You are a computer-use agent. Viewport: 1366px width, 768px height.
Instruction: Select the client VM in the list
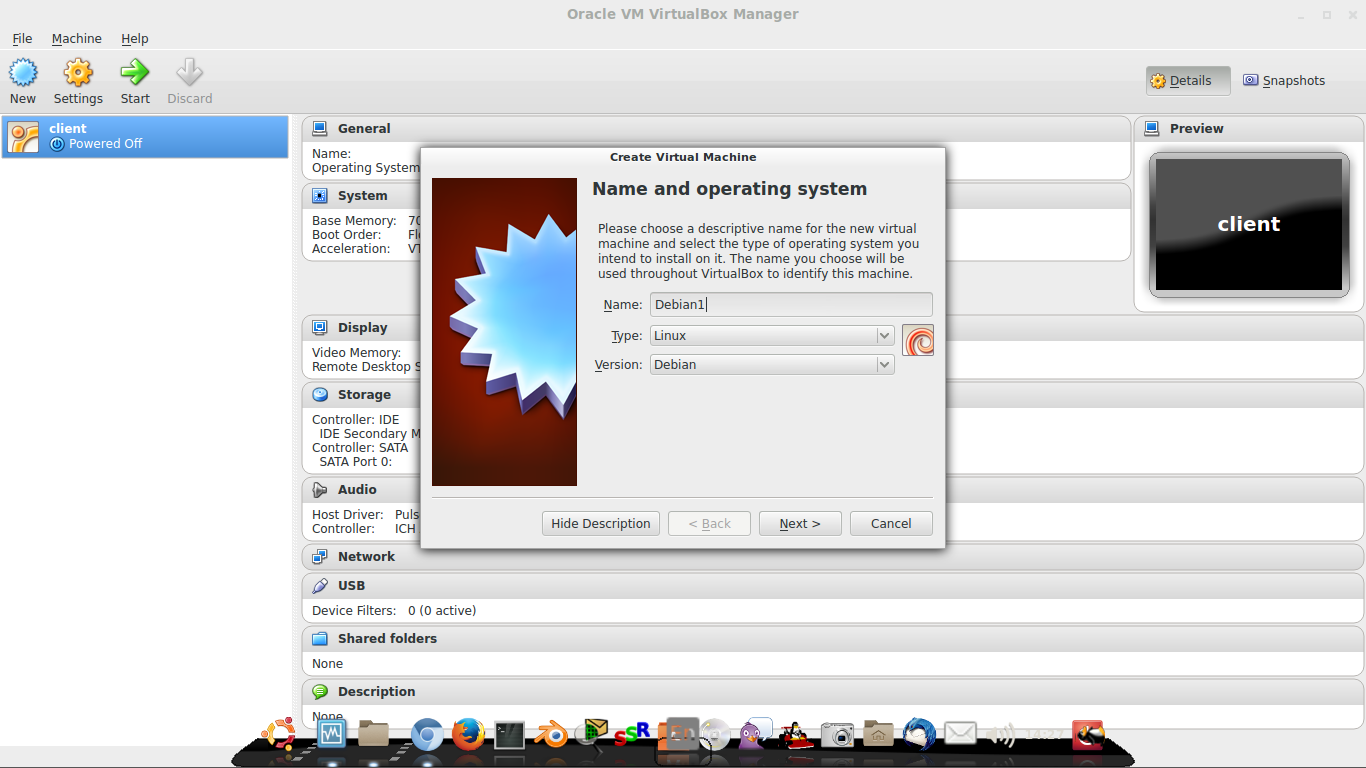[145, 136]
